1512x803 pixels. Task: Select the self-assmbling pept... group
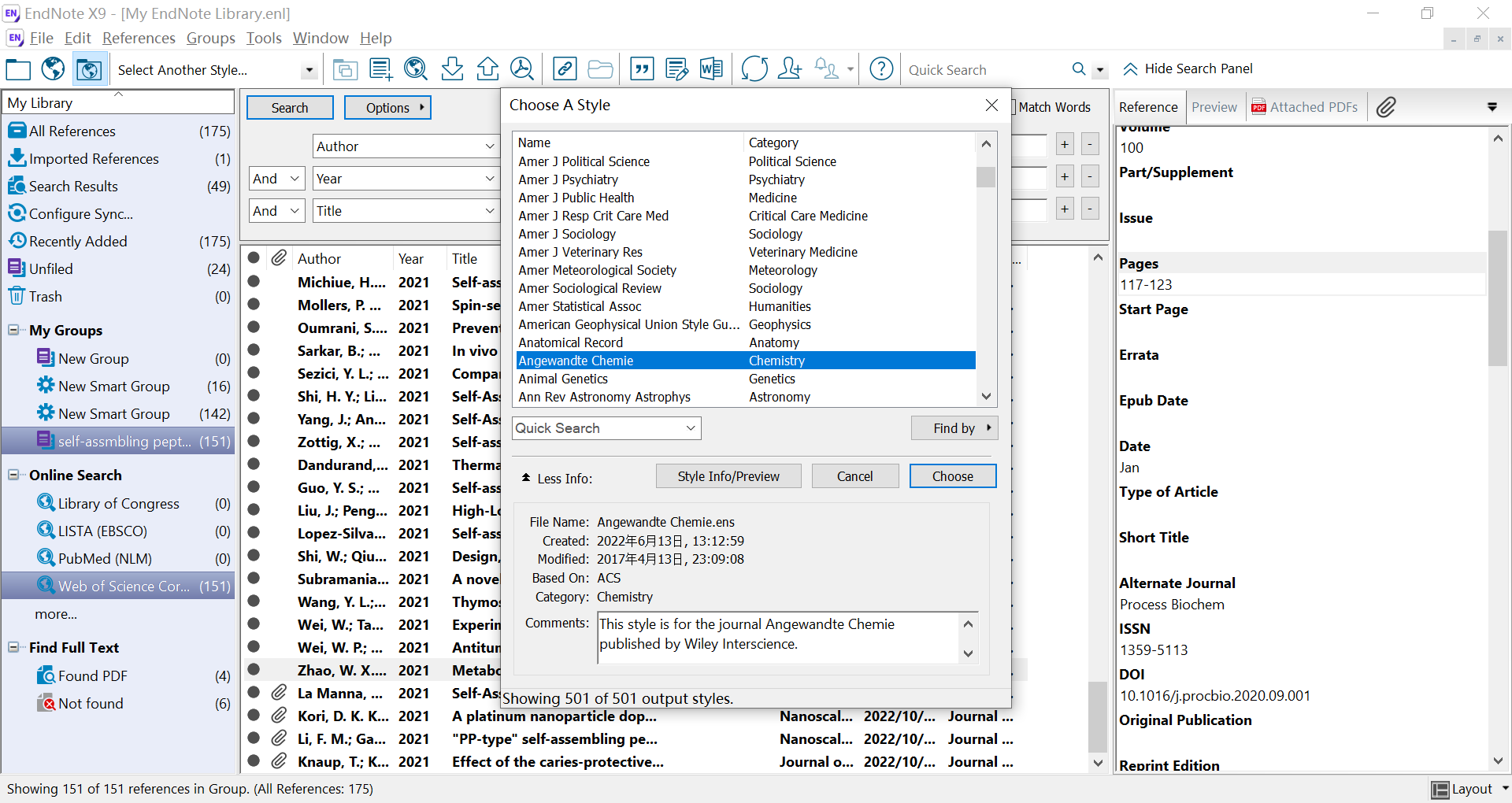[118, 441]
